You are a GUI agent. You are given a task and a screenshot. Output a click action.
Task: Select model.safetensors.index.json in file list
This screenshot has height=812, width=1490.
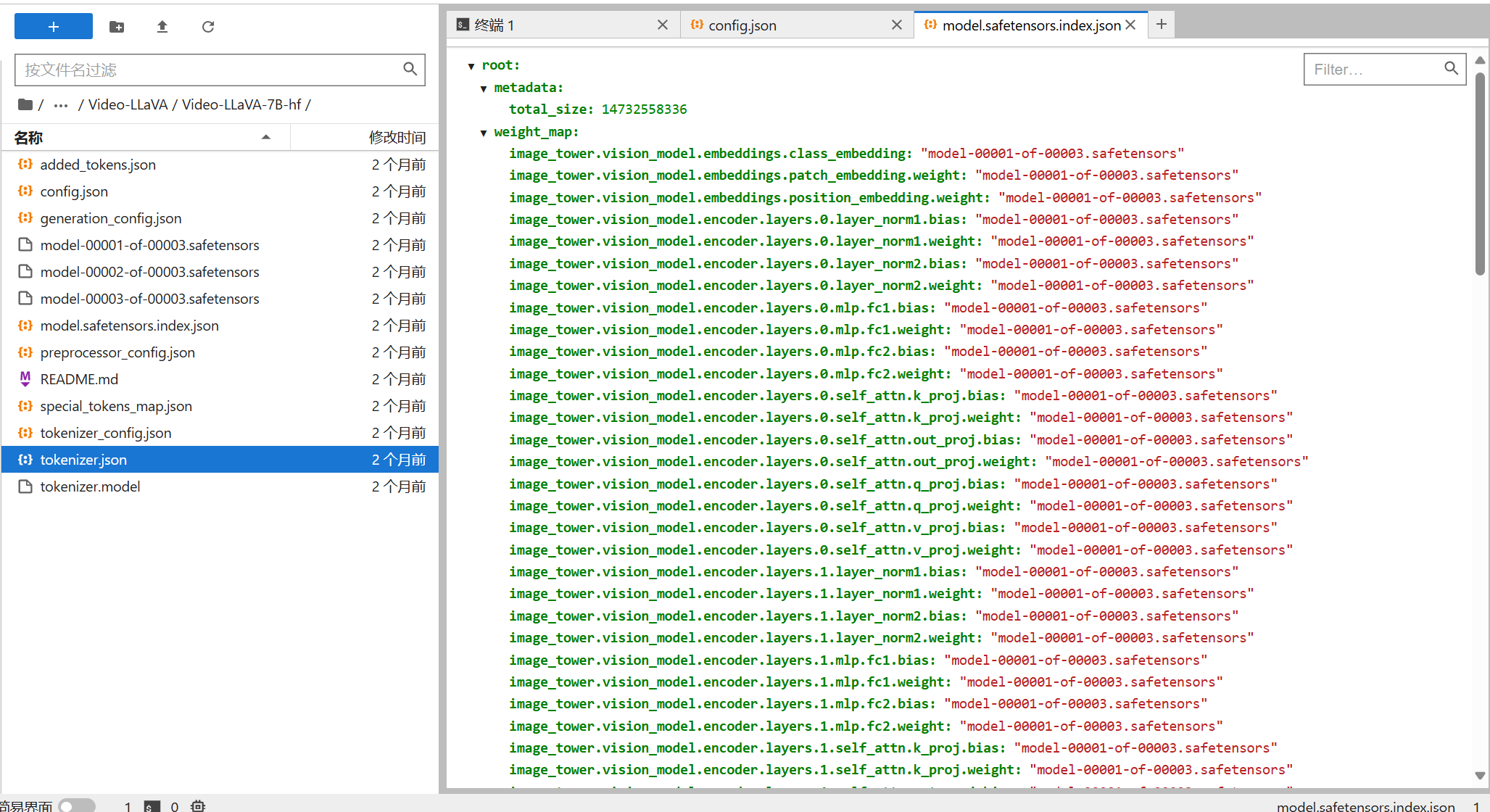pyautogui.click(x=220, y=326)
